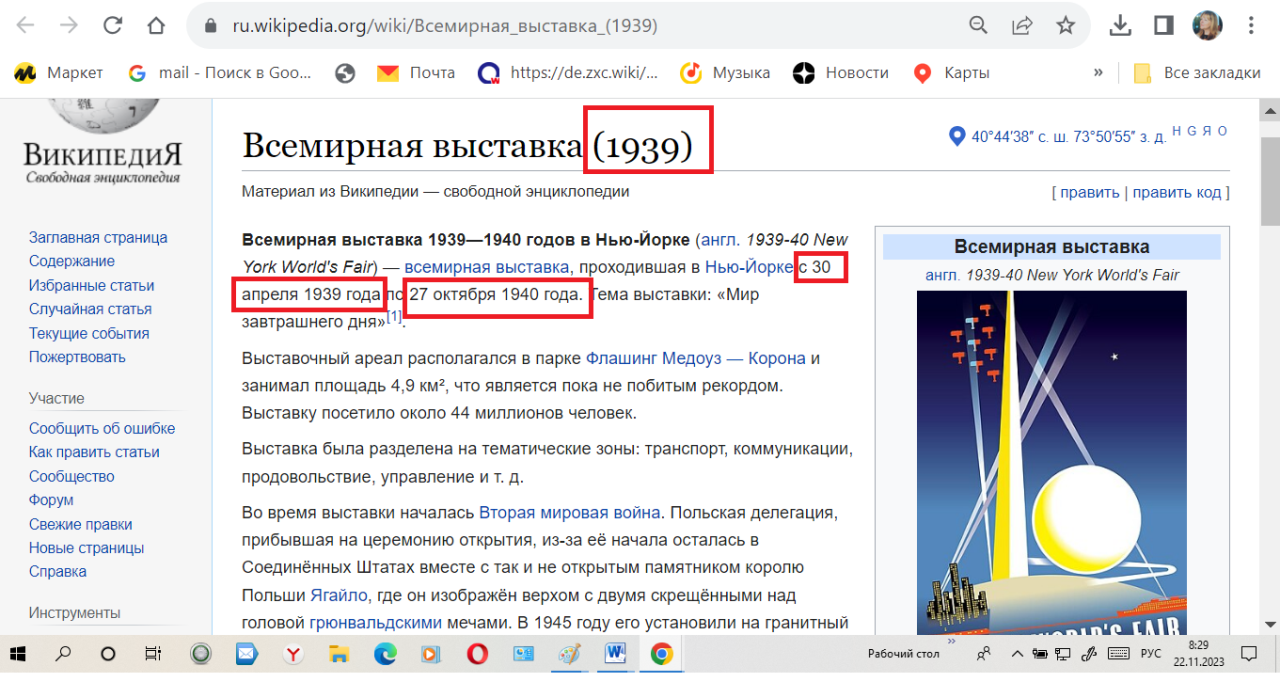Bookmark this page with the star
Image resolution: width=1280 pixels, height=682 pixels.
pos(1066,26)
